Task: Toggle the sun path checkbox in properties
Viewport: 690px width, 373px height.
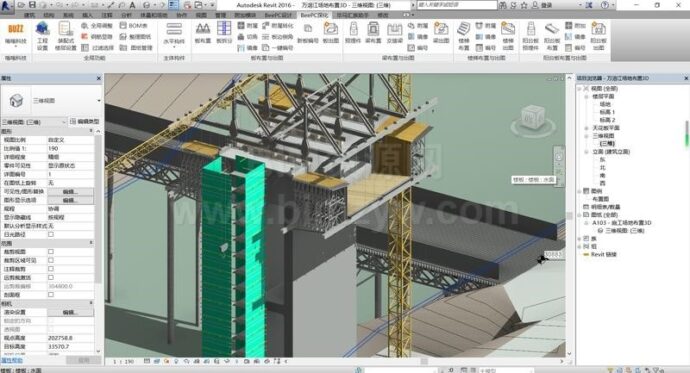Action: click(51, 234)
